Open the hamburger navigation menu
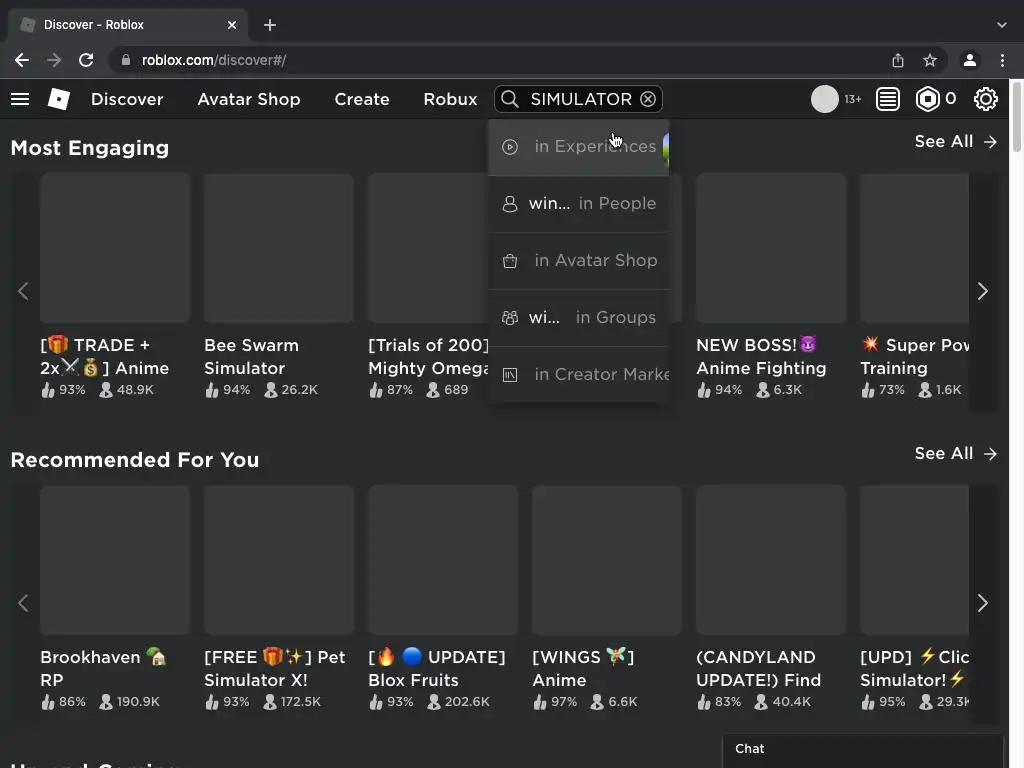Image resolution: width=1024 pixels, height=768 pixels. (x=20, y=99)
